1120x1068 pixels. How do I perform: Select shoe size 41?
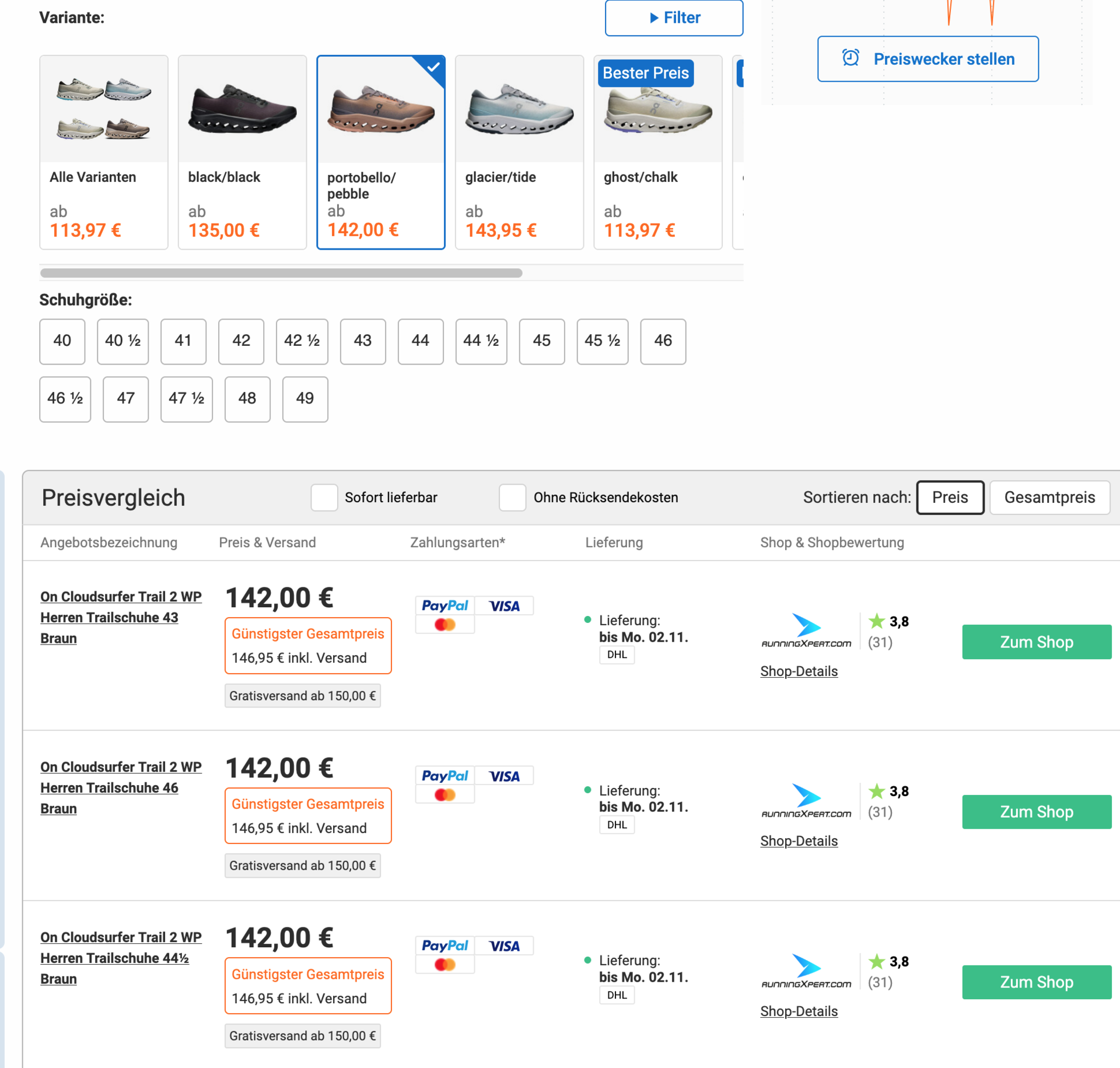pos(183,341)
